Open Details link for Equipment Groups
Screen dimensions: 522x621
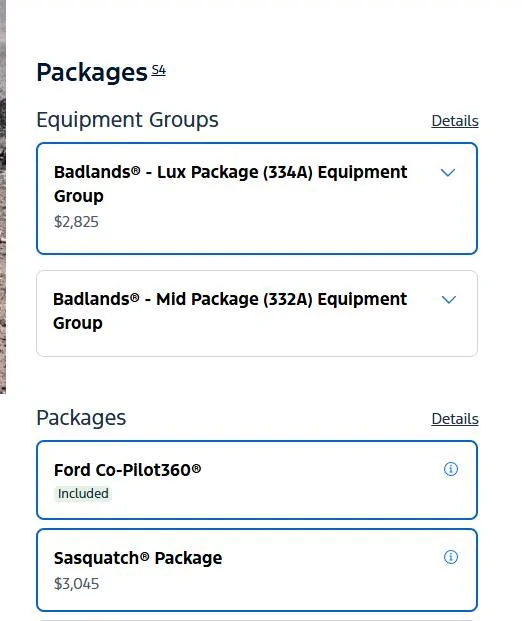click(455, 121)
